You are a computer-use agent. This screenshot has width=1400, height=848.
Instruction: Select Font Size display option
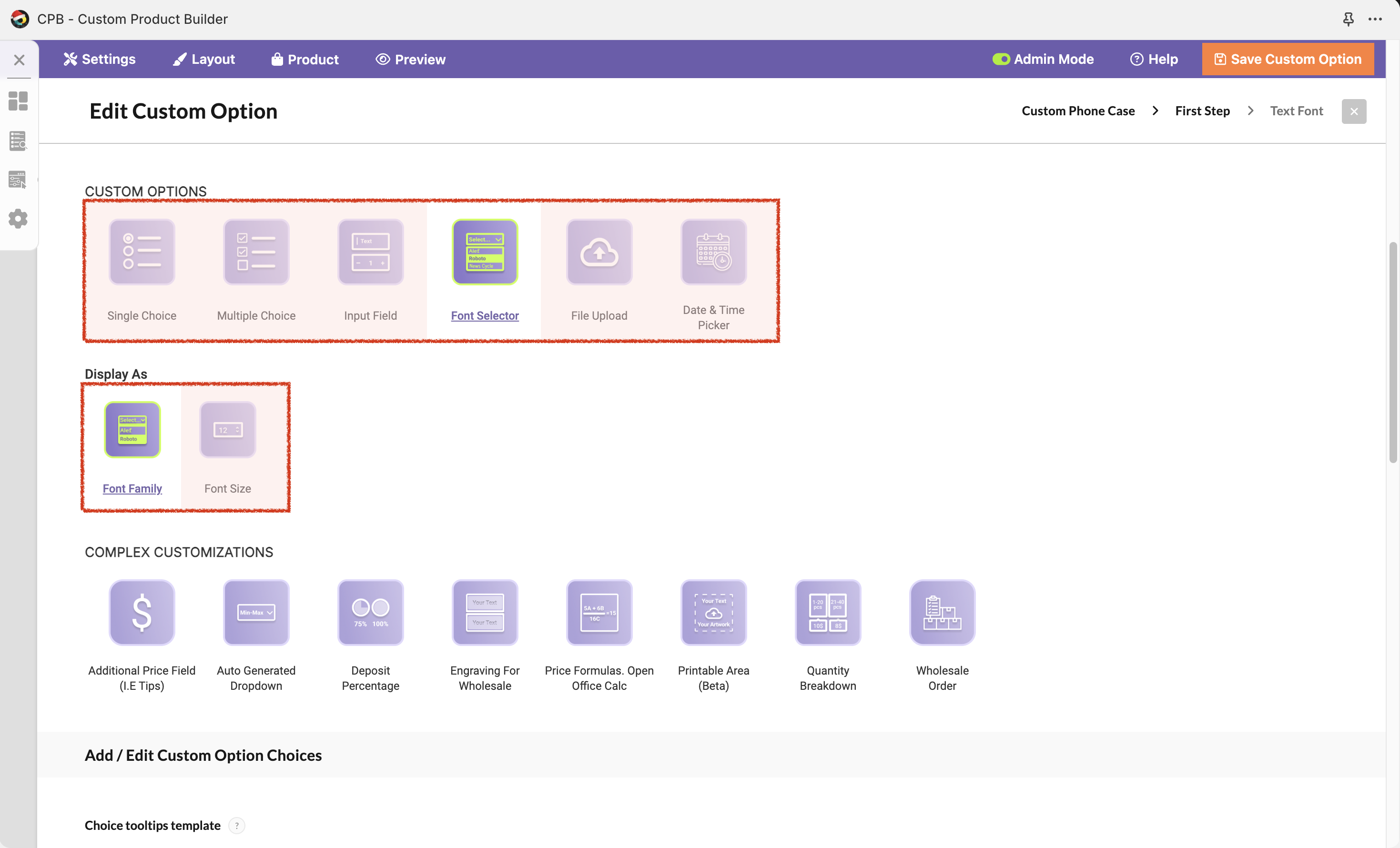(227, 430)
